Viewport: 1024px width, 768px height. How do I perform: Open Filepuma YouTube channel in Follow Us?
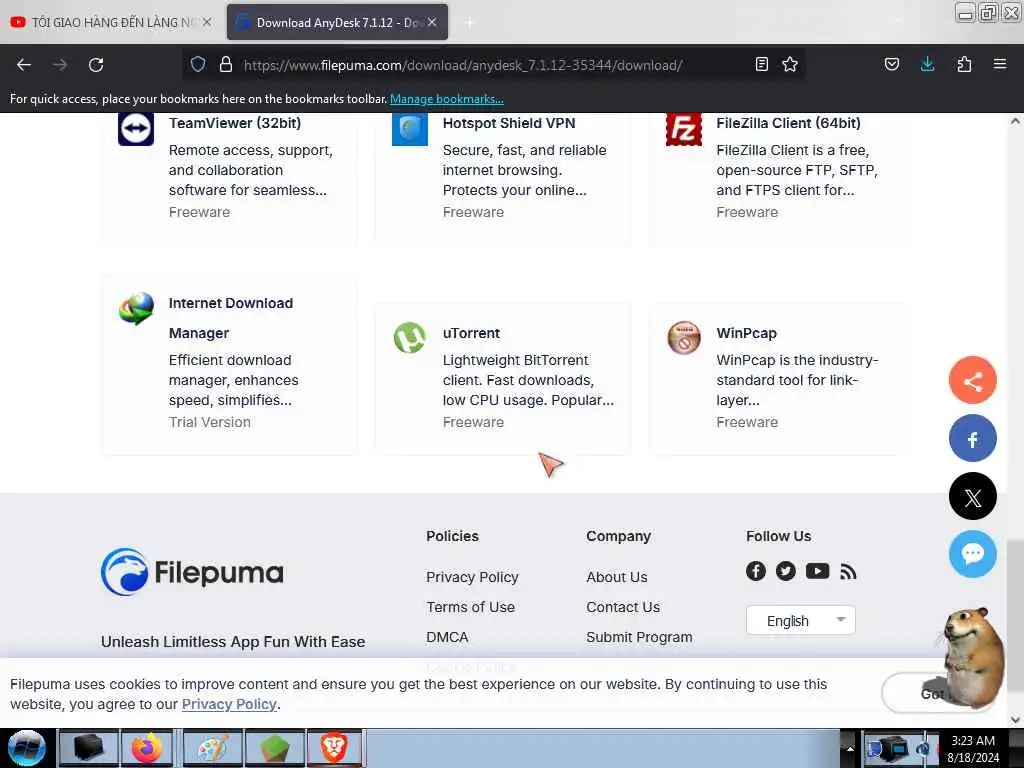tap(817, 571)
